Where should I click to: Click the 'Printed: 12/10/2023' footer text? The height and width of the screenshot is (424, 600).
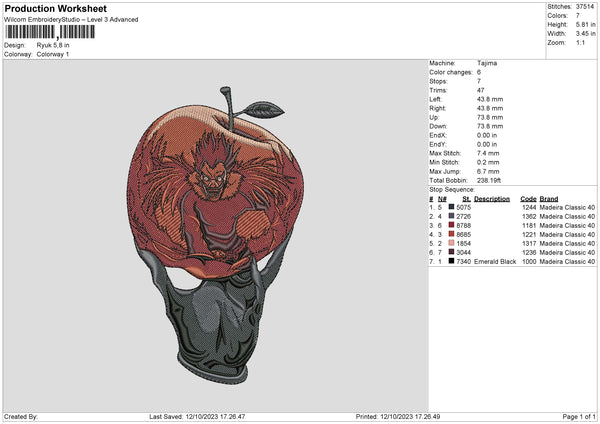coord(398,416)
